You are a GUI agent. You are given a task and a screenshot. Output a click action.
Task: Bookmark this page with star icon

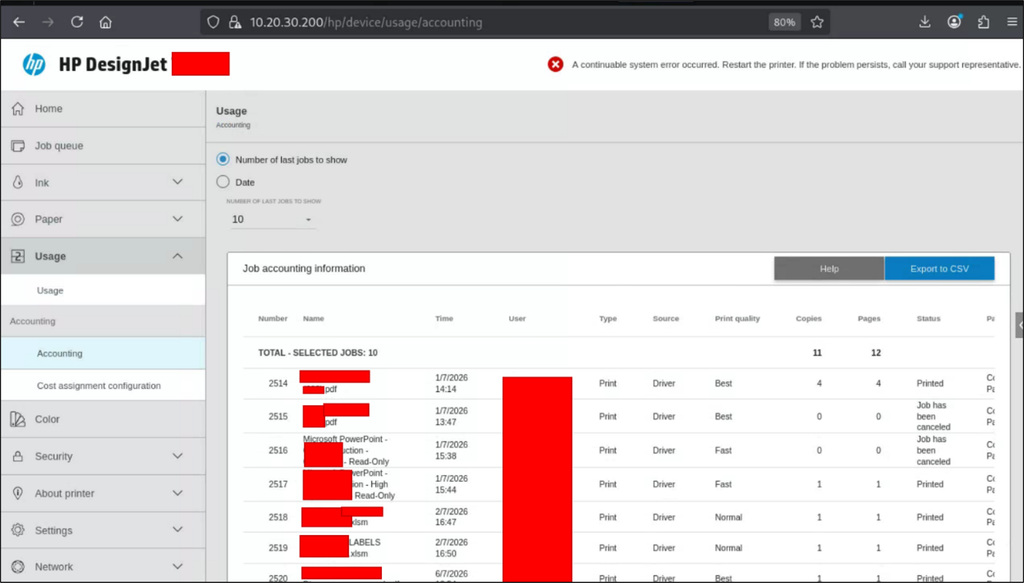tap(817, 22)
